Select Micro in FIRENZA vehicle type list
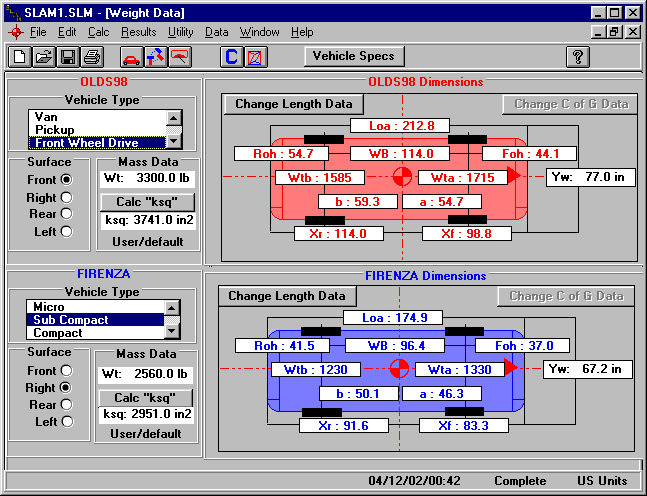This screenshot has height=496, width=647. tap(95, 307)
